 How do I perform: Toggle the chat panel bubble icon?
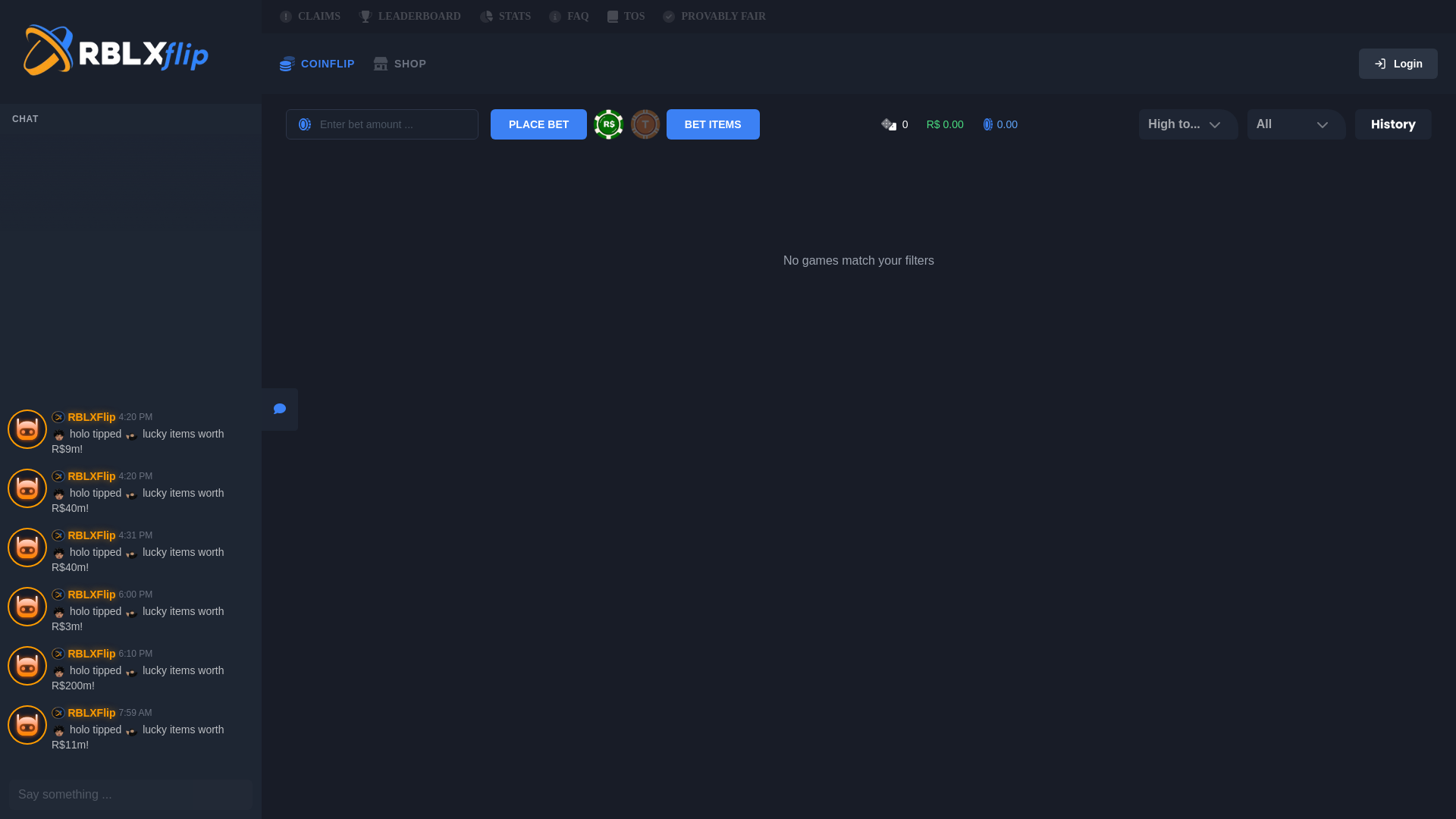tap(280, 409)
